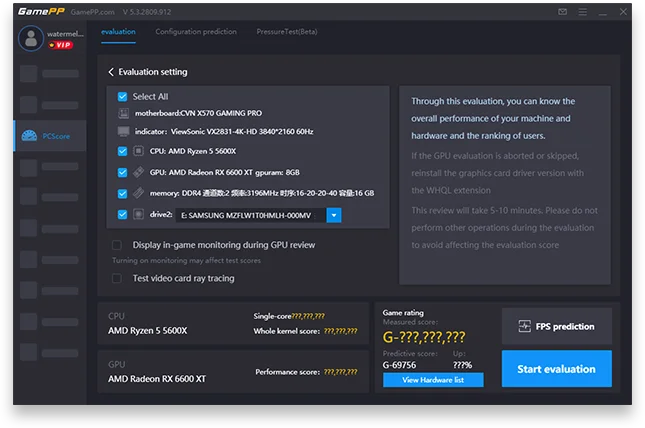Enable Display in-game monitoring during GPU review
Viewport: 645px width, 428px height.
coord(117,245)
